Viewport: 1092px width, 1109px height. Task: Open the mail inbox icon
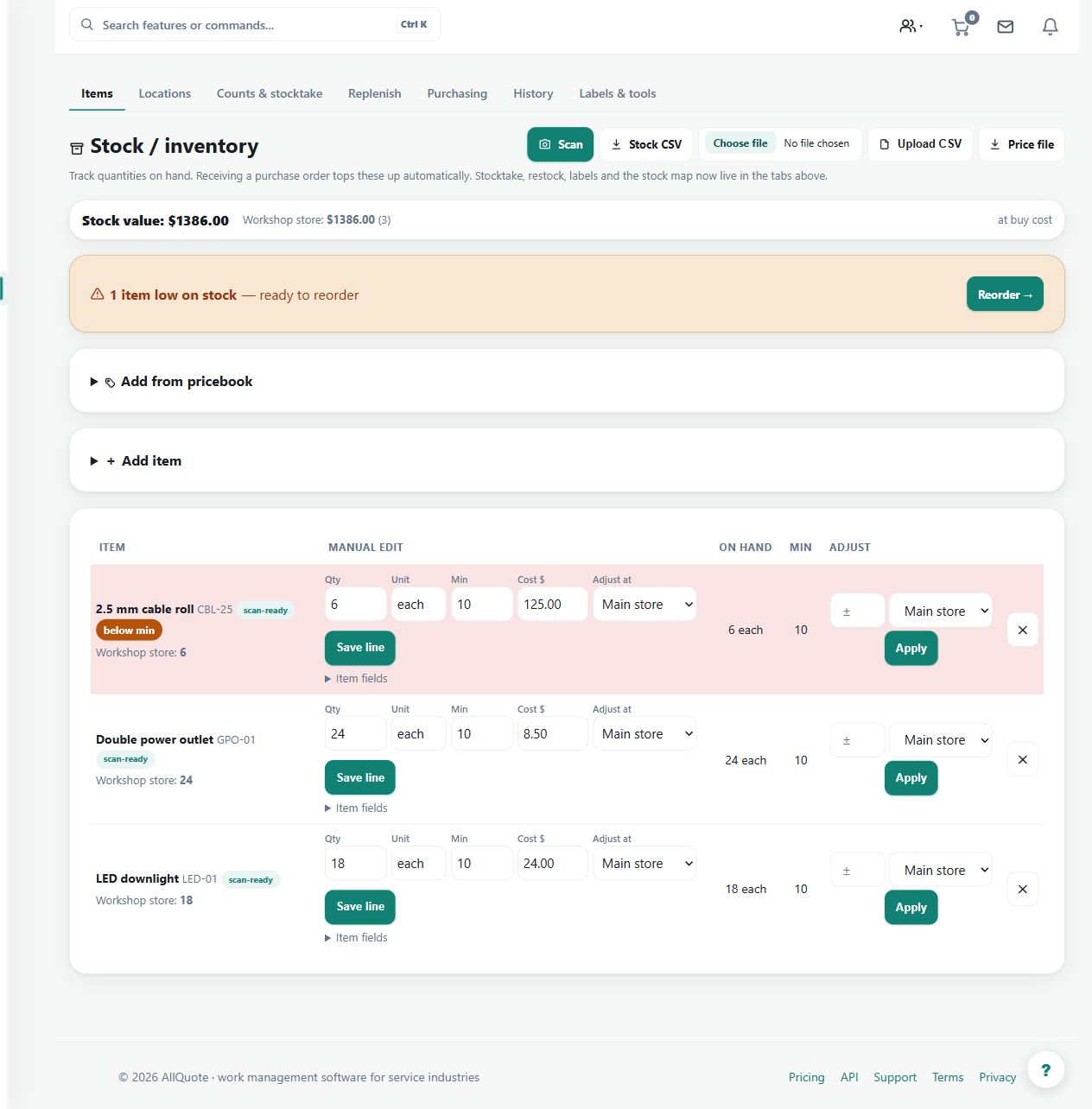pos(1006,27)
